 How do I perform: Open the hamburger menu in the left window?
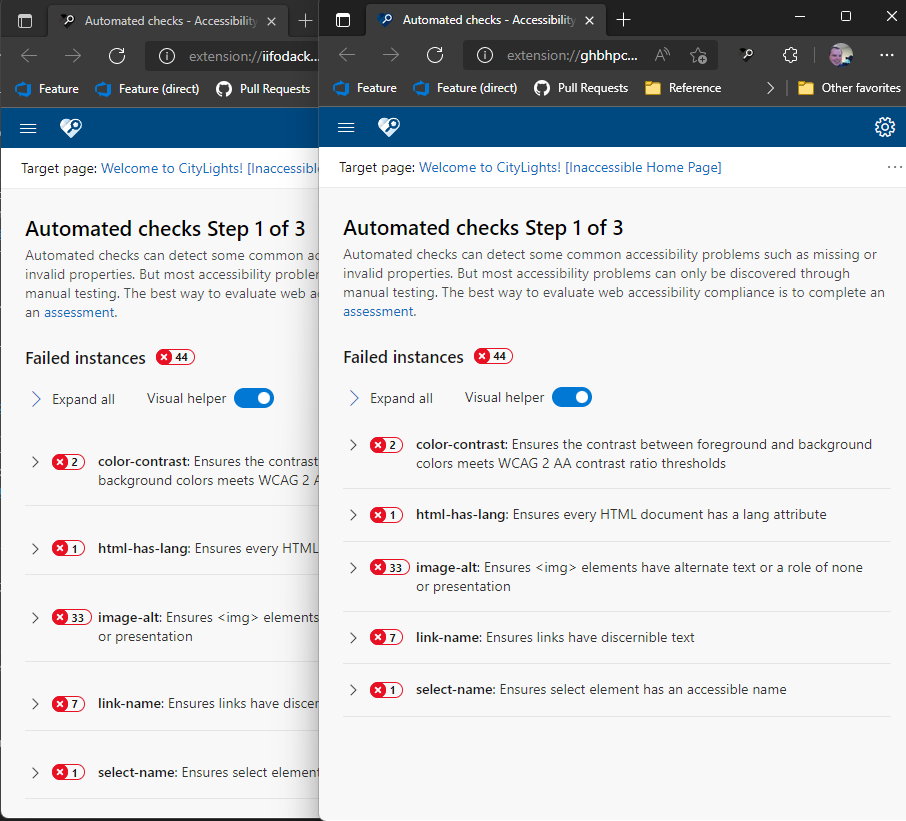pos(28,128)
